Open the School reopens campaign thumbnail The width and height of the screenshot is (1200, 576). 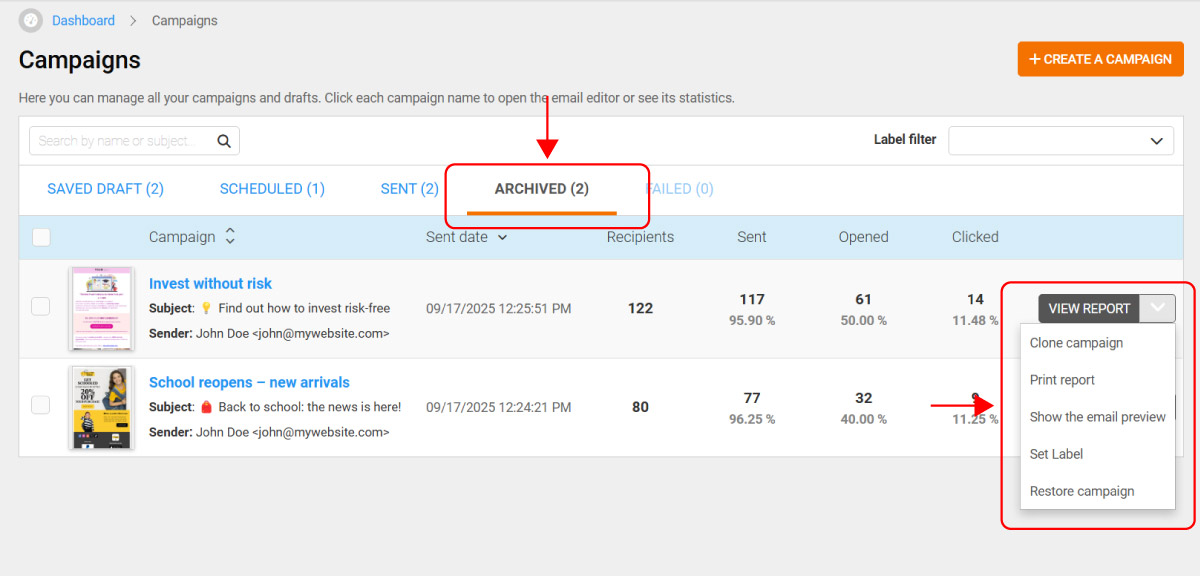[x=100, y=407]
